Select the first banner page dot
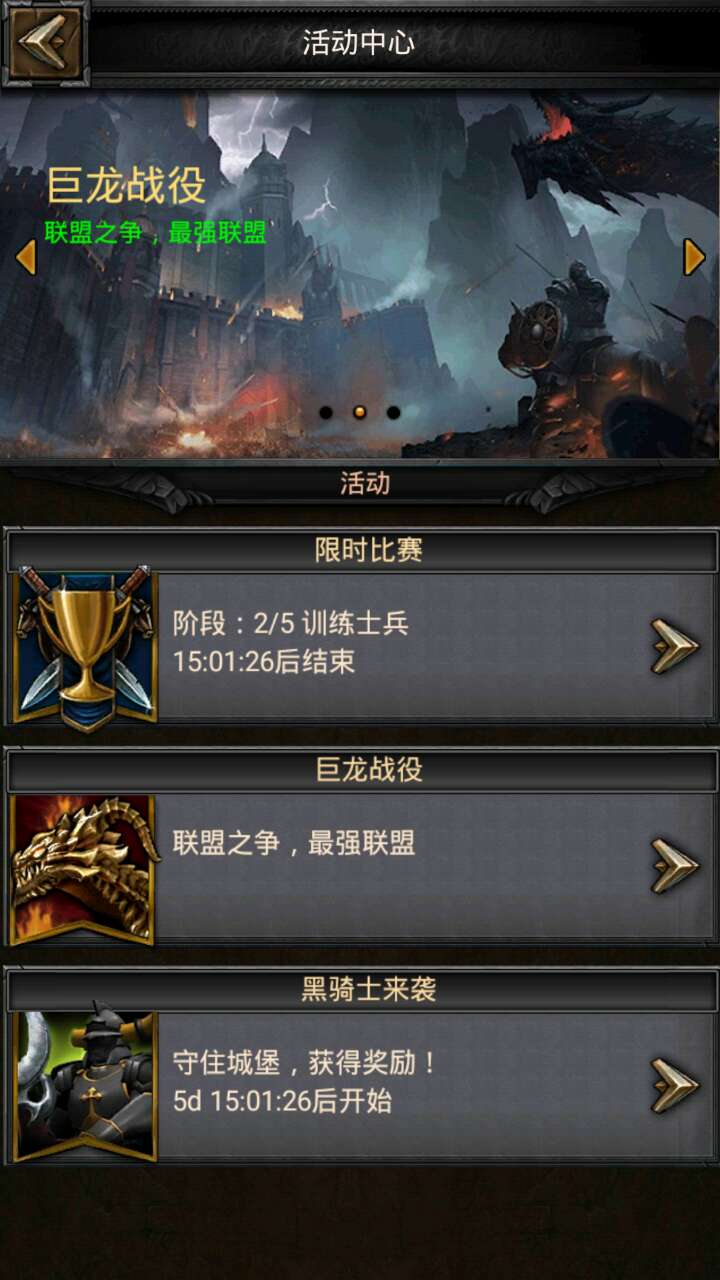The height and width of the screenshot is (1280, 720). 326,412
